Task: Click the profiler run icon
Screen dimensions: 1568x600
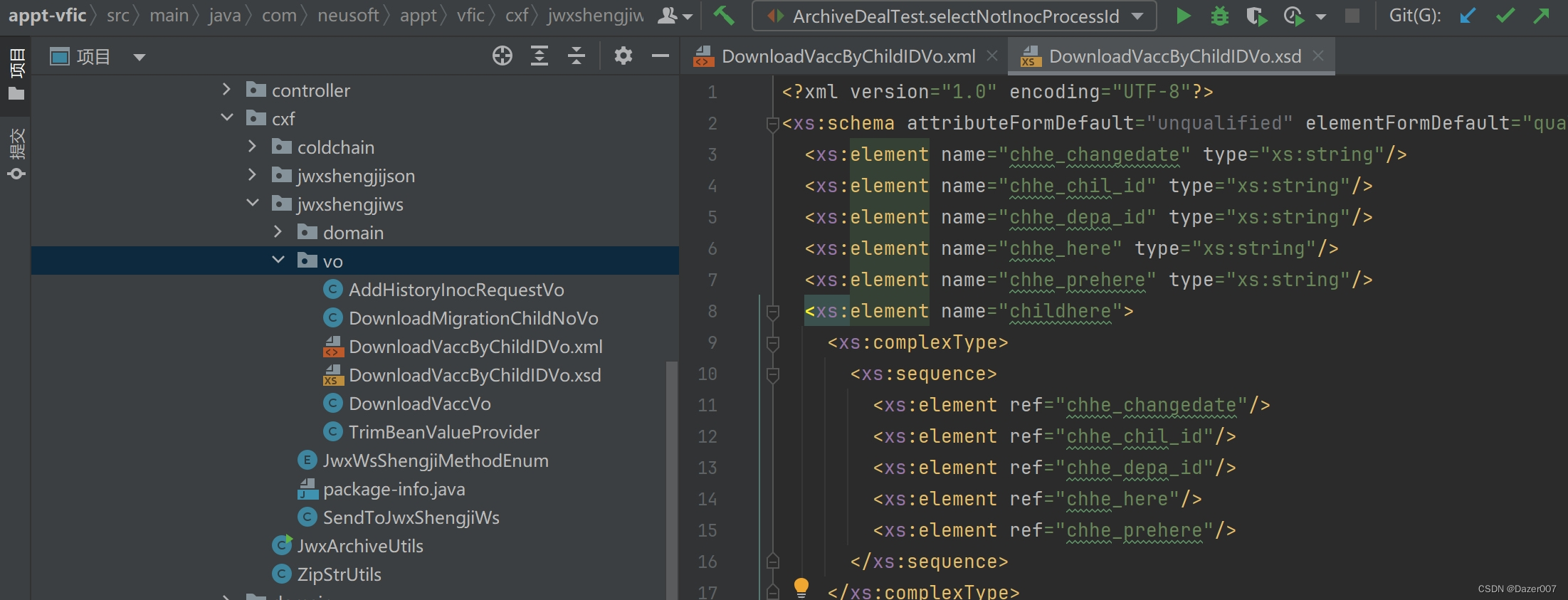Action: click(x=1294, y=16)
